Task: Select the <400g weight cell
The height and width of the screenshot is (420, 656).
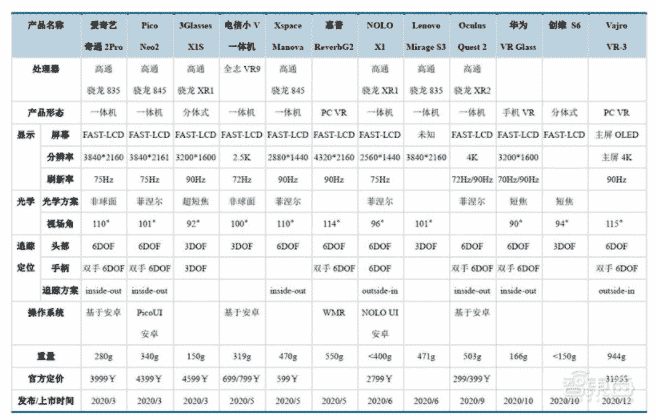Action: [380, 356]
